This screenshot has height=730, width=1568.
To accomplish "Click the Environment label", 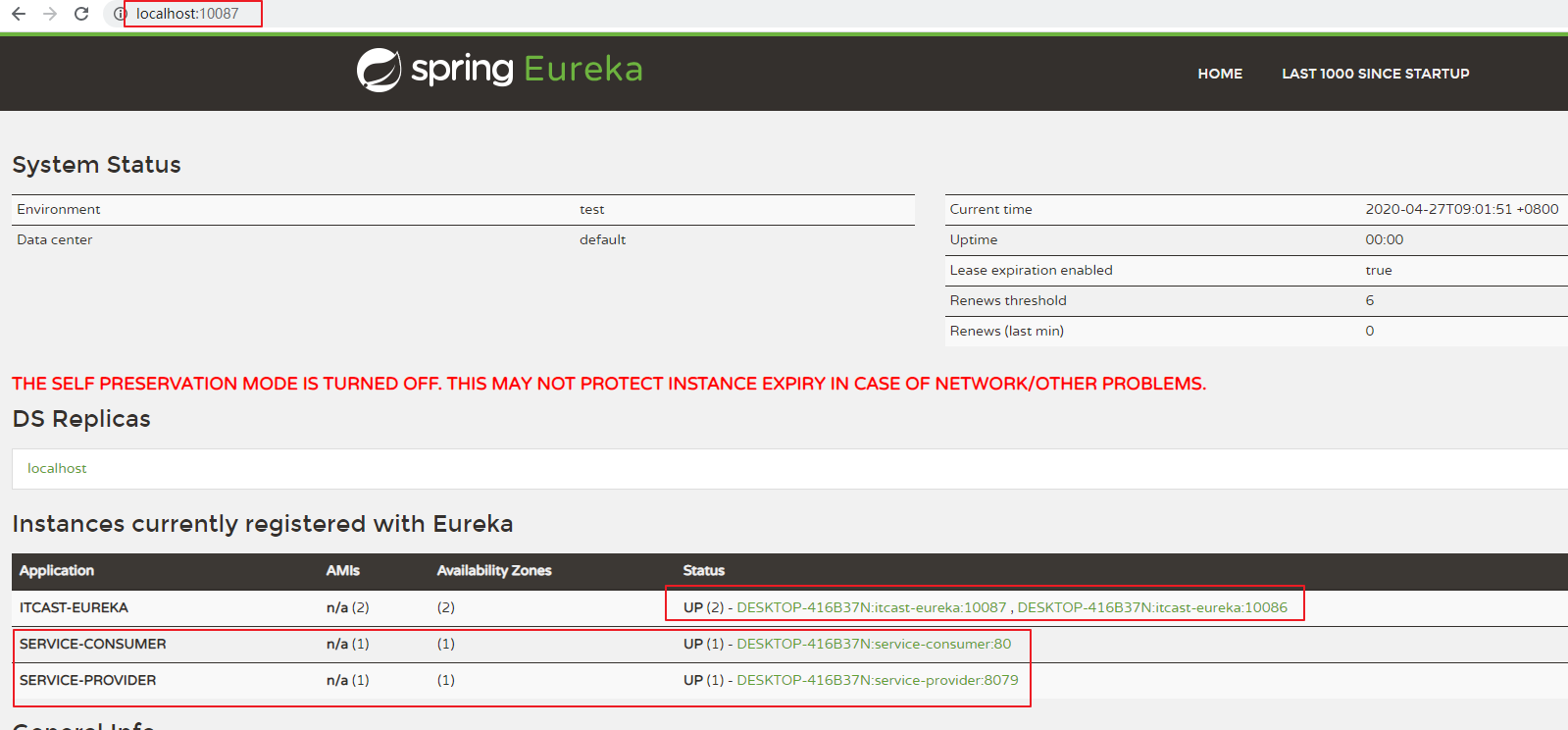I will tap(59, 210).
